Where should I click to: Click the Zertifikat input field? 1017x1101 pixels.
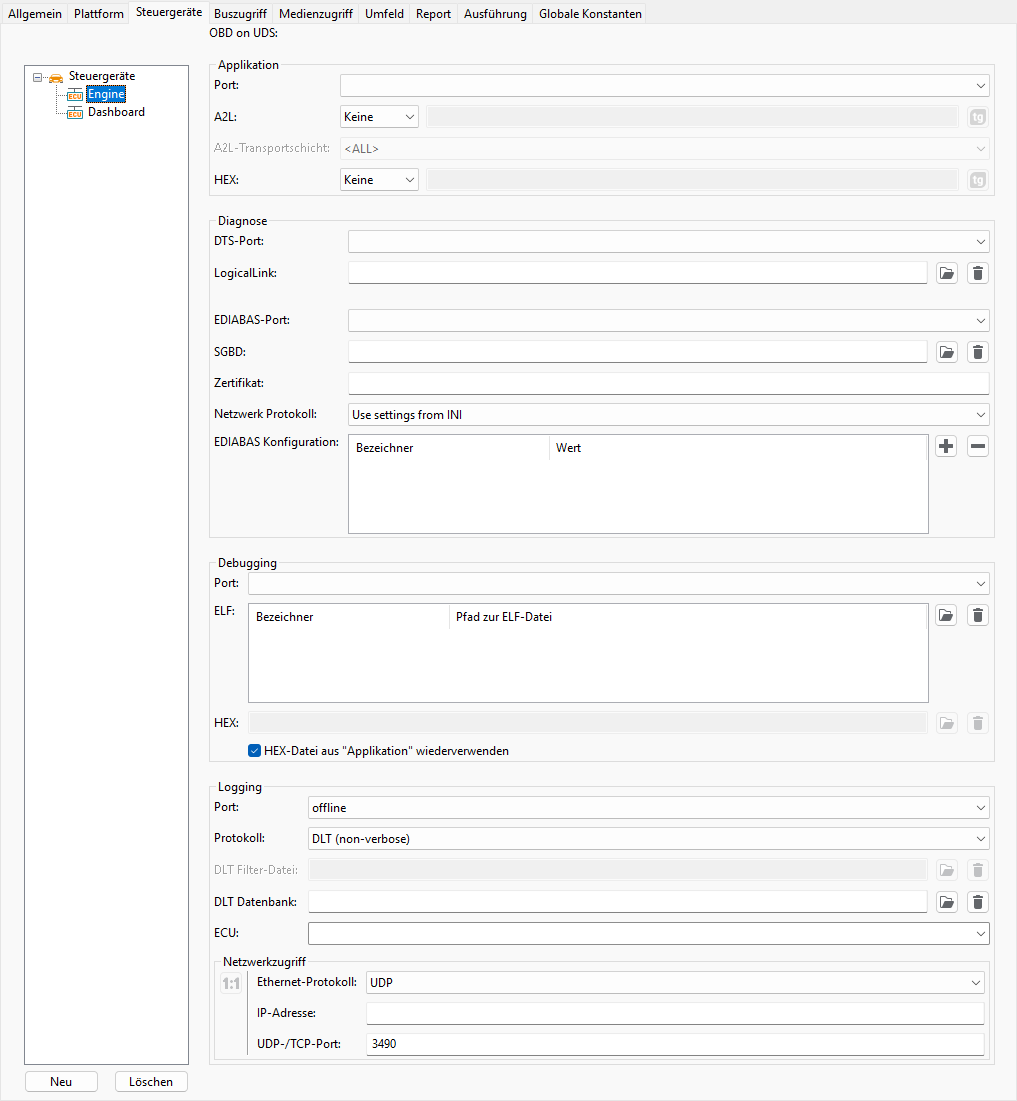669,383
